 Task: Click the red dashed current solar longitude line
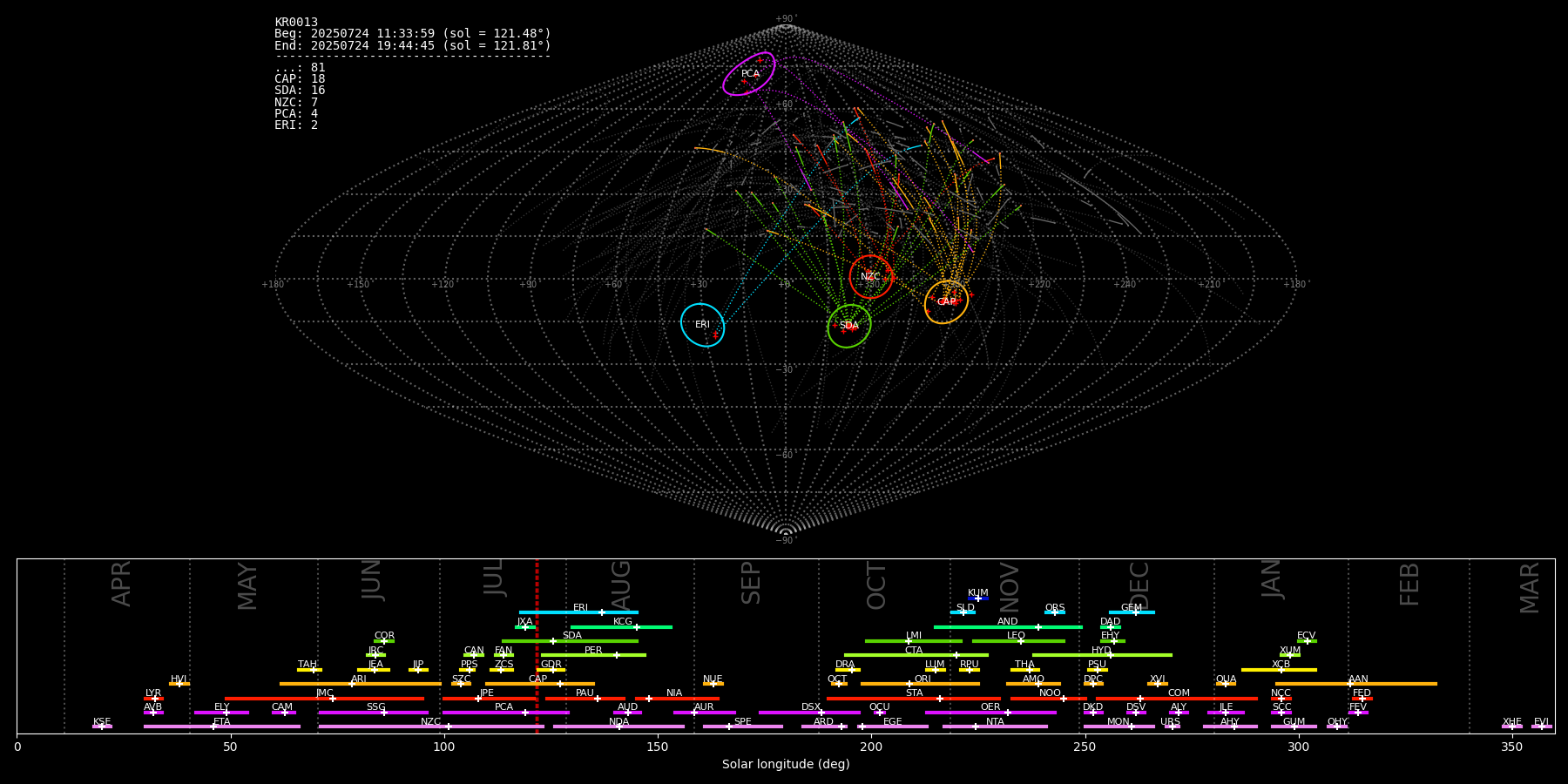(537, 645)
